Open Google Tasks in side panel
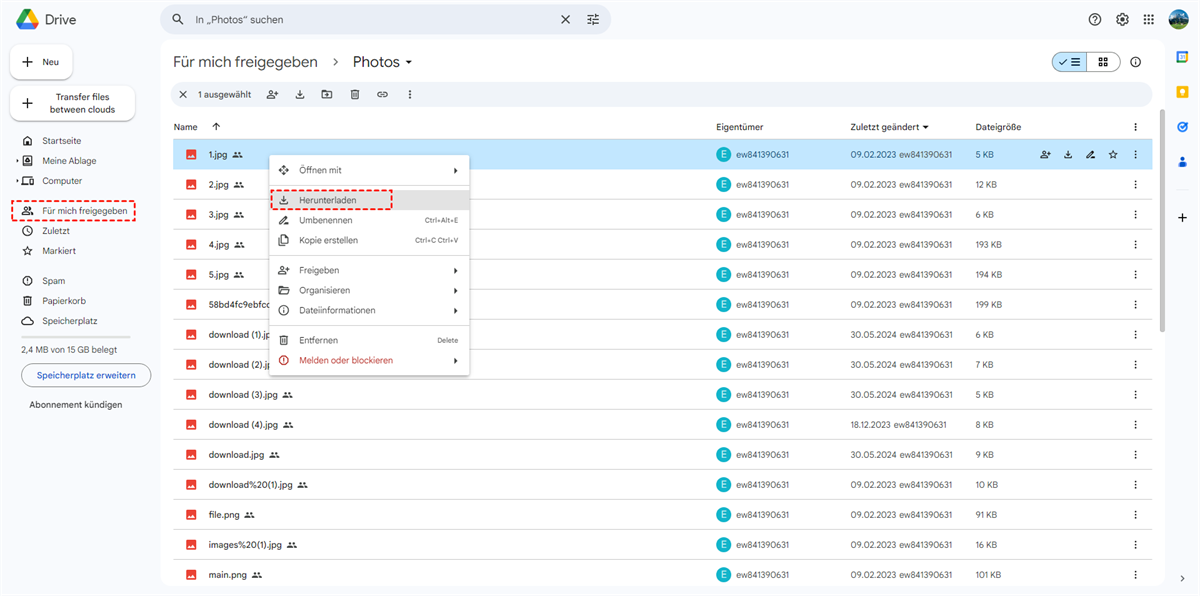Screen dimensions: 1200x596 tap(1183, 127)
